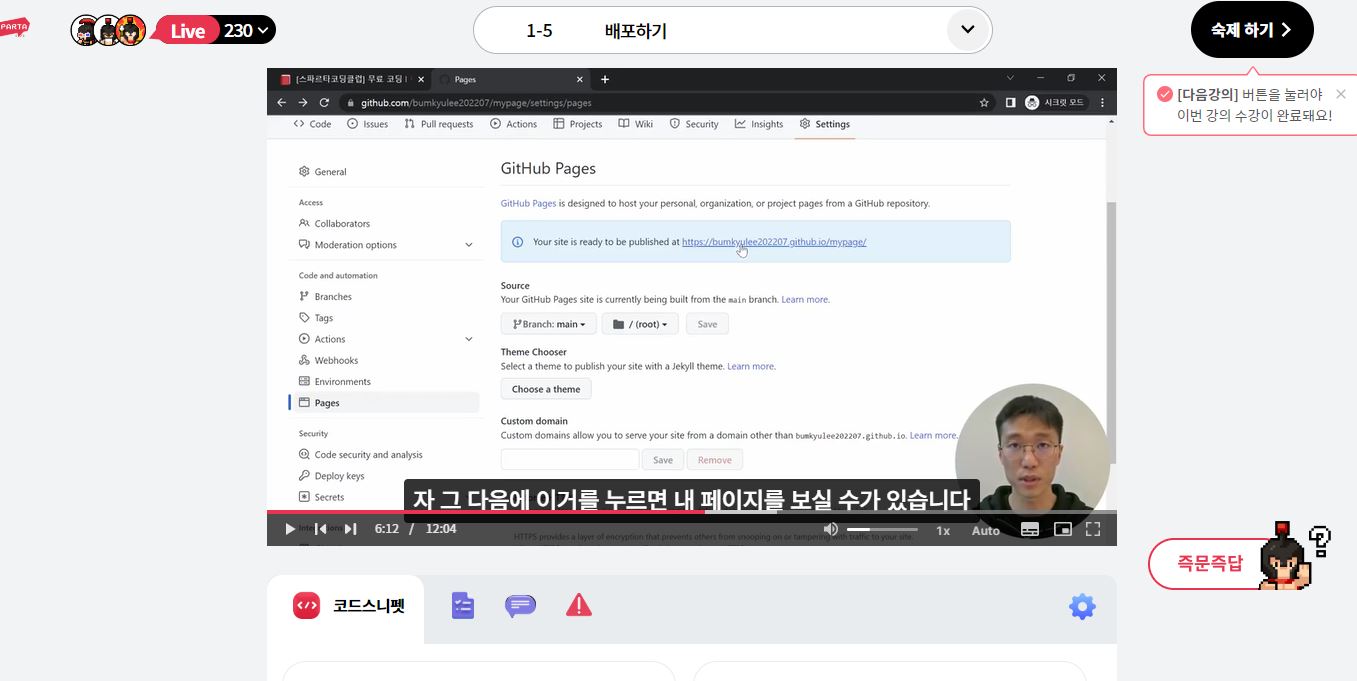Bookmark the page with star icon

[x=984, y=102]
